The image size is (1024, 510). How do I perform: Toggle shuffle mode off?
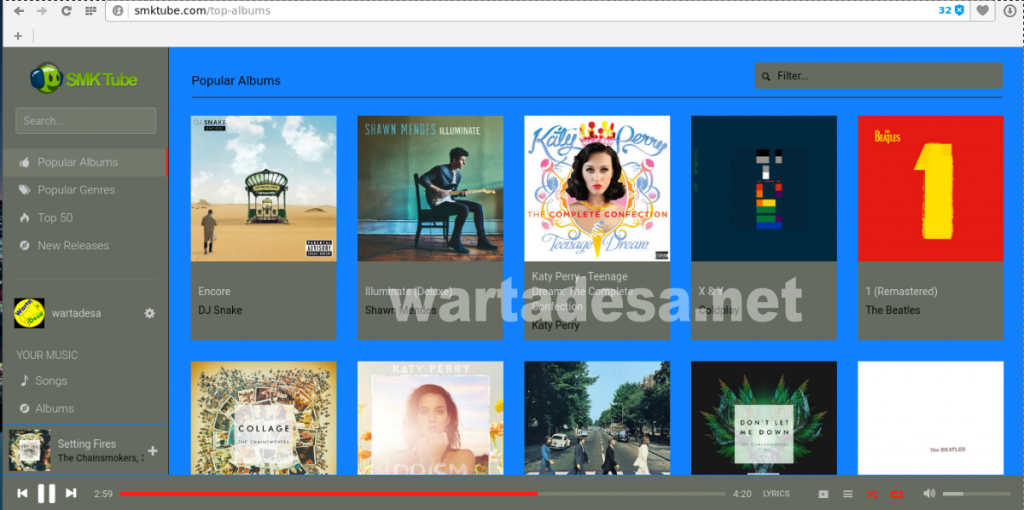872,494
